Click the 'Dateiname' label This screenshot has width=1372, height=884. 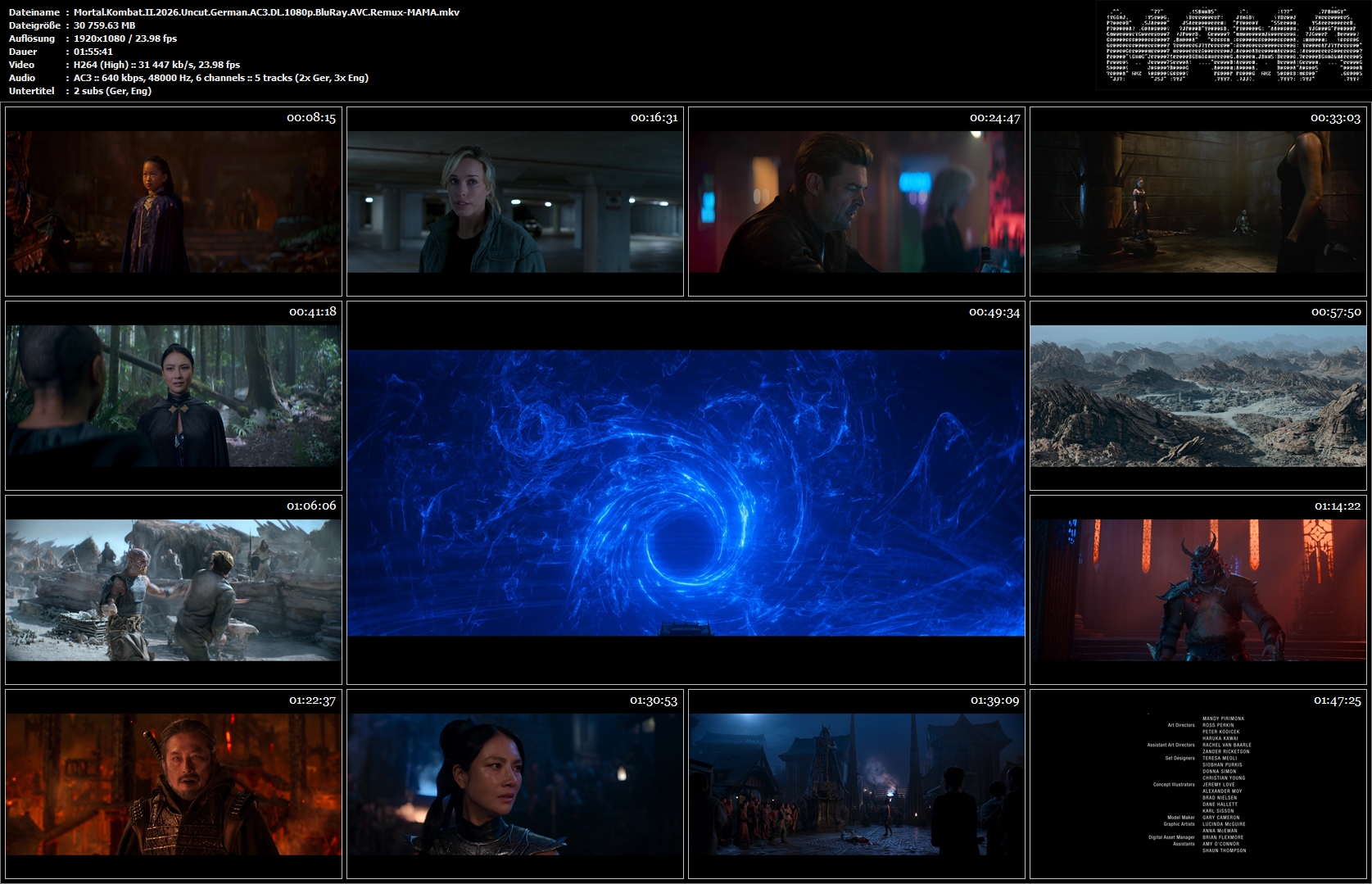tap(34, 12)
